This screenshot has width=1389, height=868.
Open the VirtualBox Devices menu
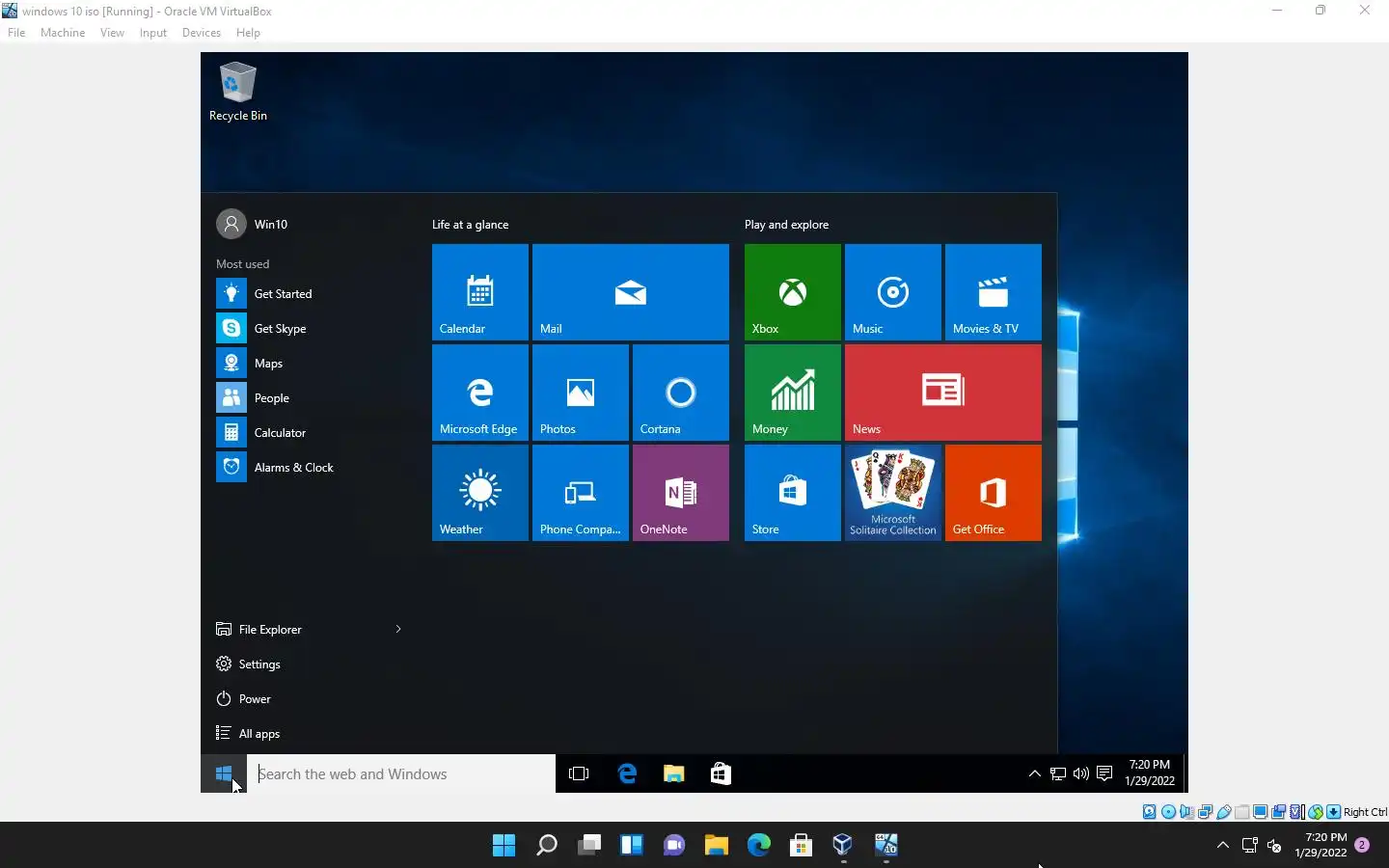(x=202, y=33)
